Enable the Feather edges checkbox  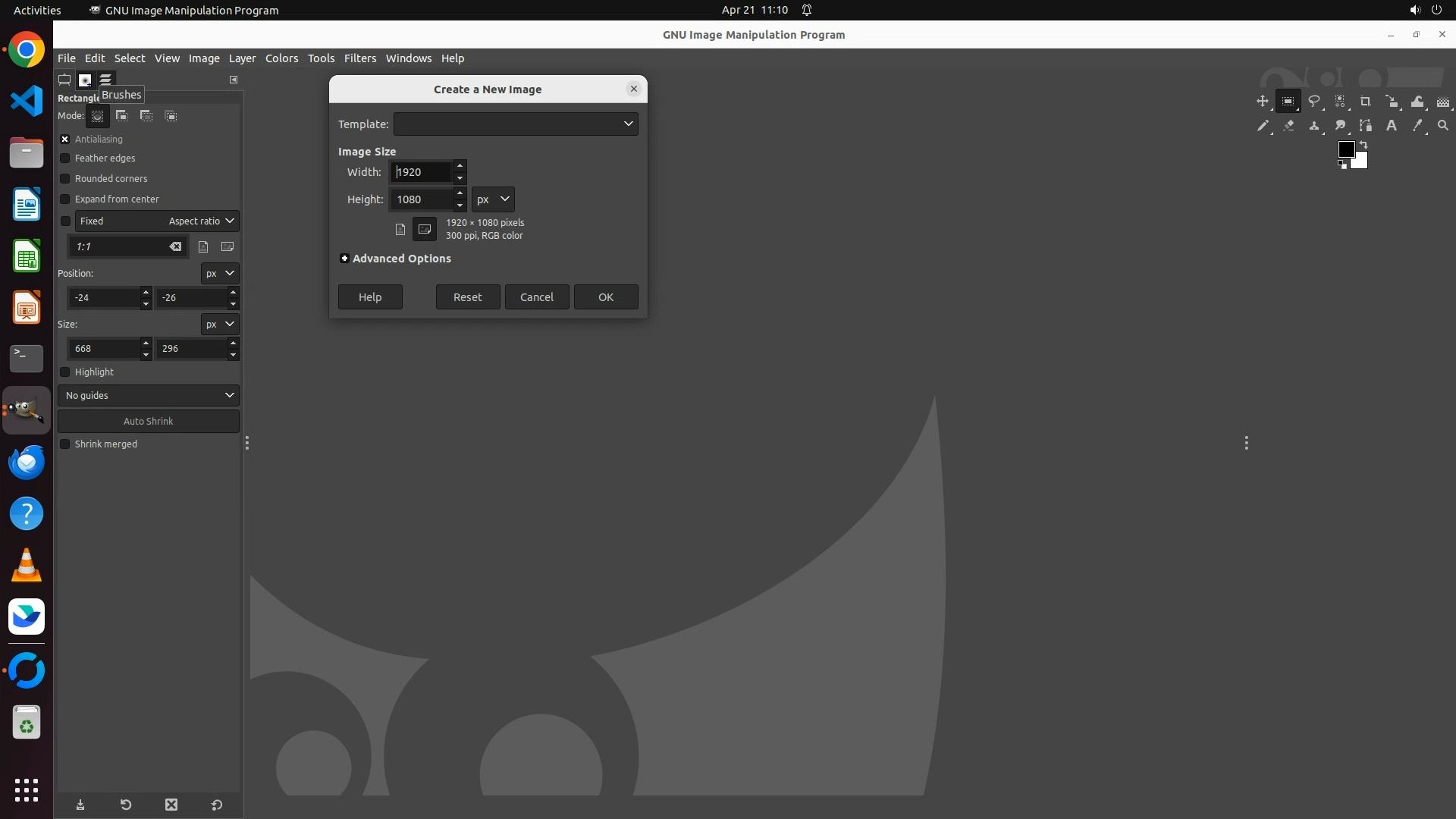point(65,158)
